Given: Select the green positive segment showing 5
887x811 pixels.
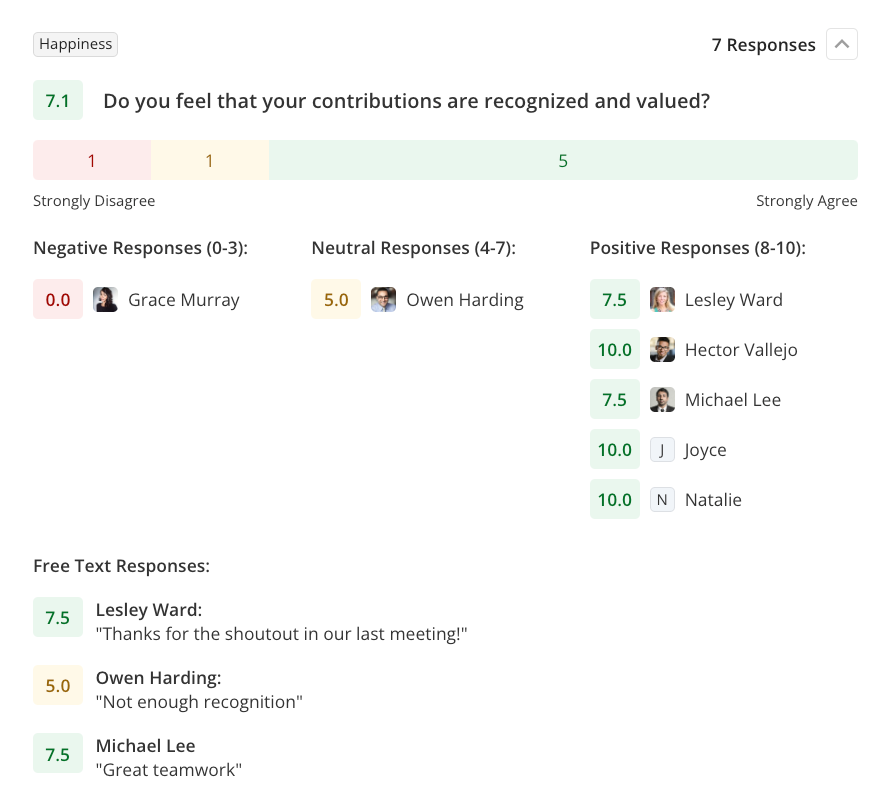Looking at the screenshot, I should coord(563,161).
